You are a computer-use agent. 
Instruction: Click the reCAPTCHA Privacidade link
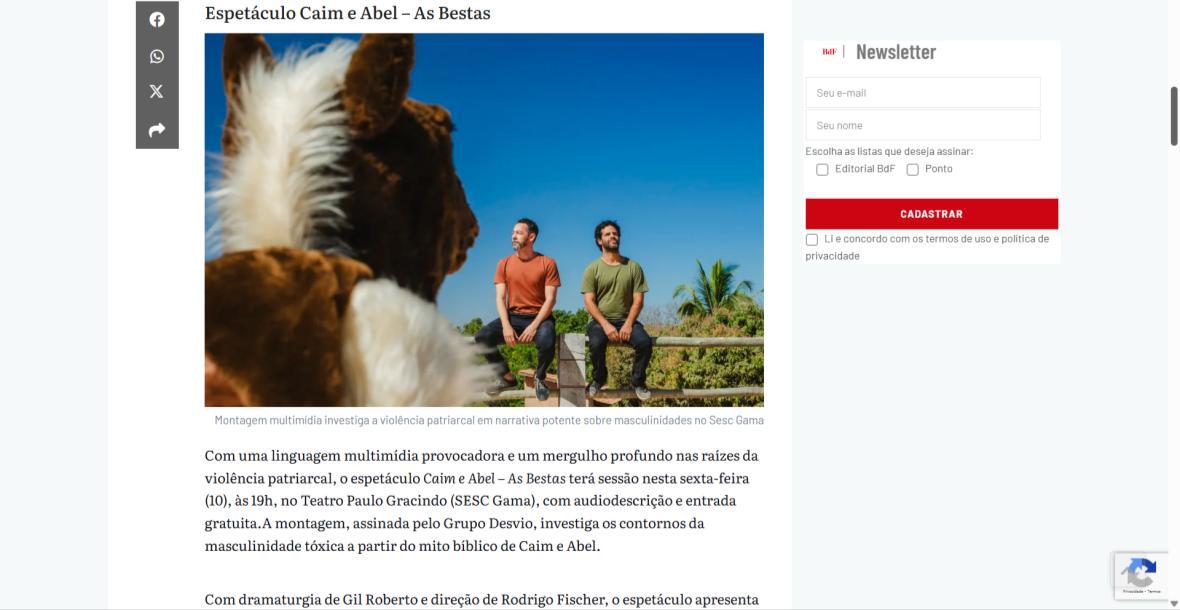coord(1133,592)
